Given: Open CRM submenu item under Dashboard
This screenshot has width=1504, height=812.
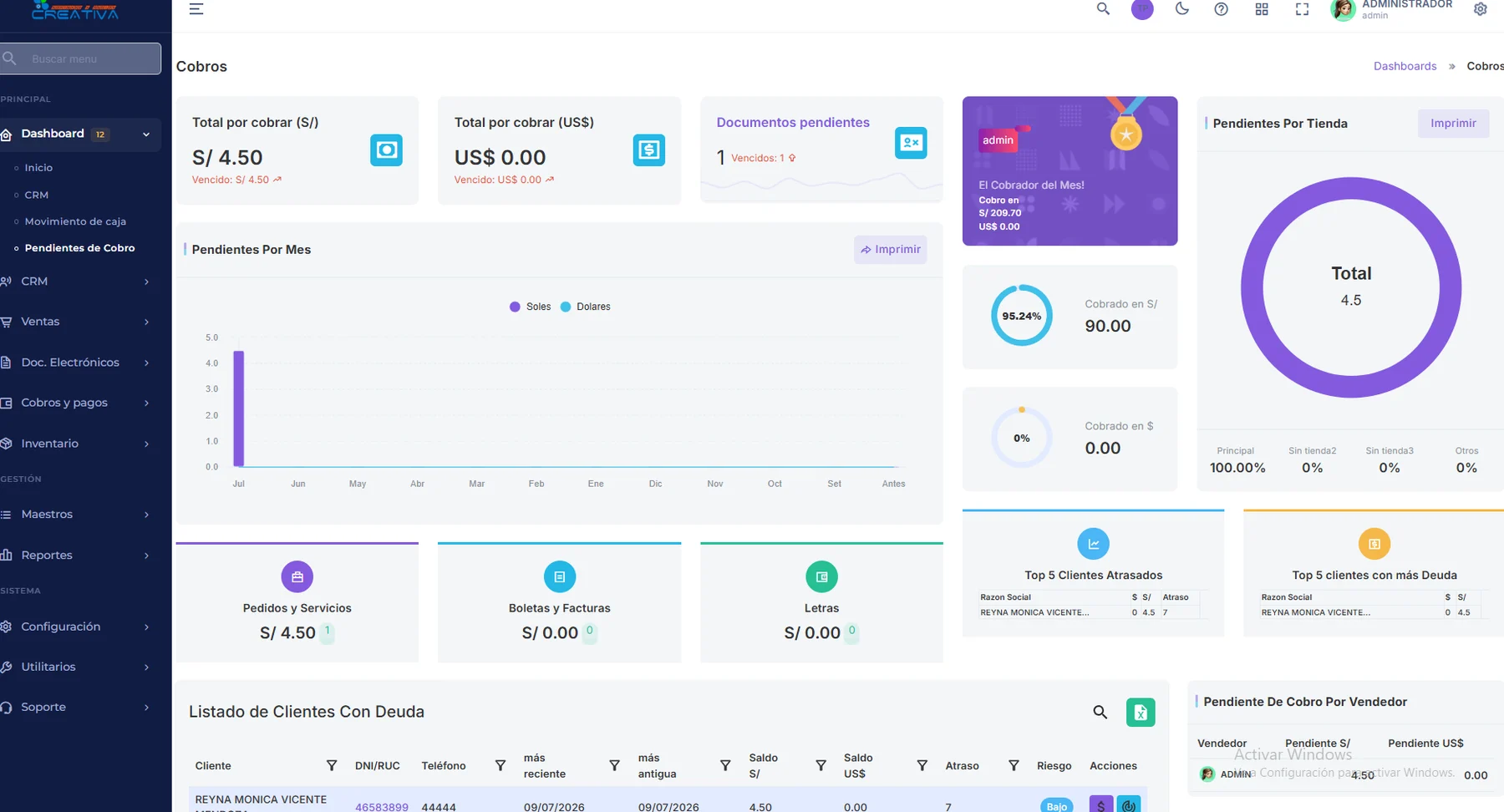Looking at the screenshot, I should (36, 195).
